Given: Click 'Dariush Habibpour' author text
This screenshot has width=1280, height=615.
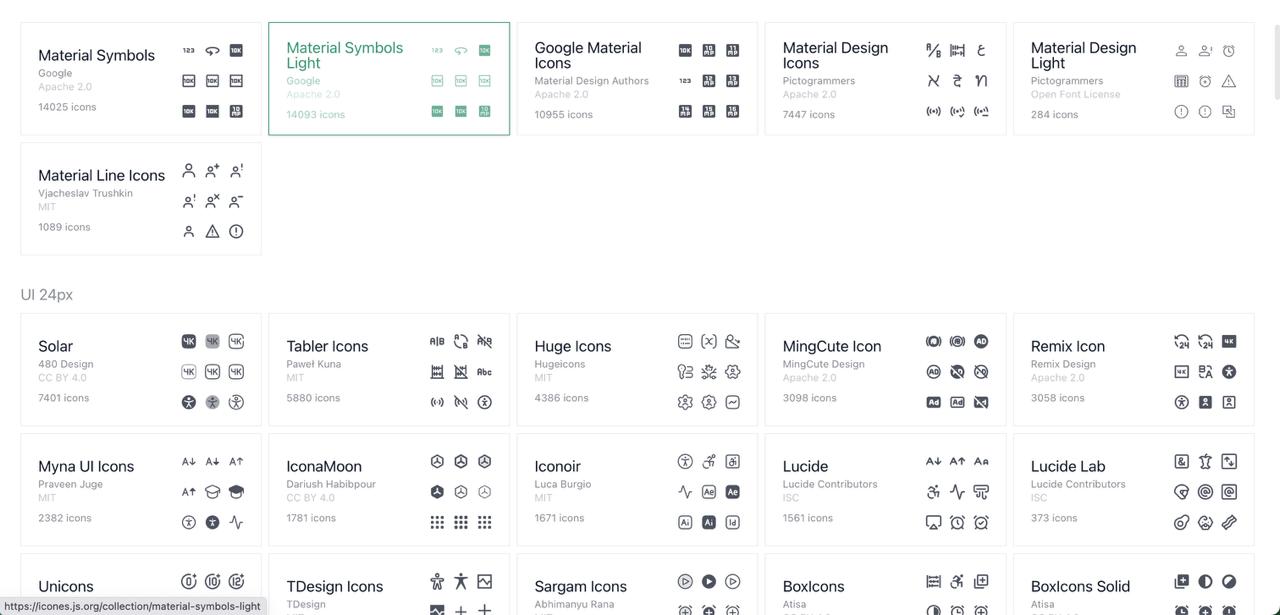Looking at the screenshot, I should click(331, 484).
